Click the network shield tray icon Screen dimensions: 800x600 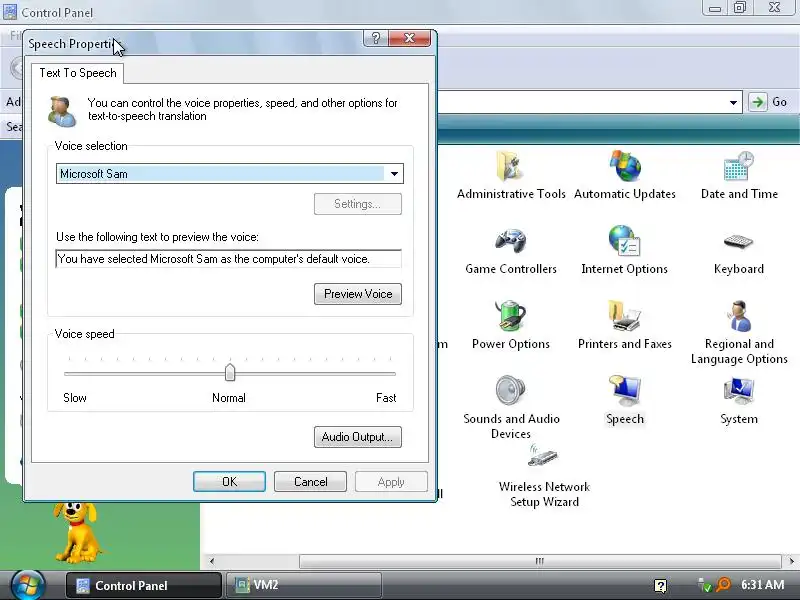coord(705,585)
